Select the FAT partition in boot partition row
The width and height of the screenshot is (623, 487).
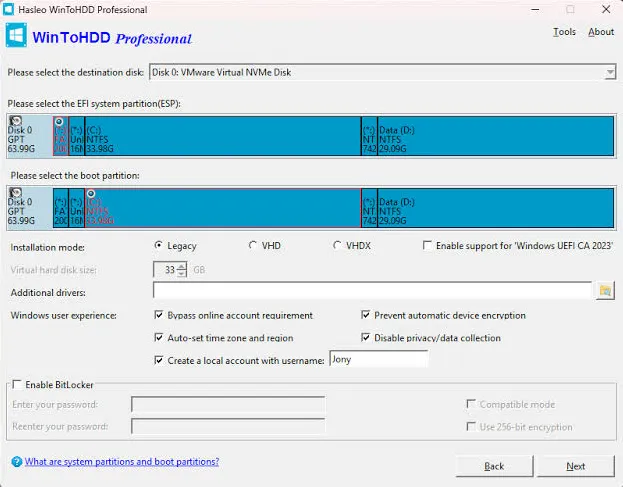60,208
